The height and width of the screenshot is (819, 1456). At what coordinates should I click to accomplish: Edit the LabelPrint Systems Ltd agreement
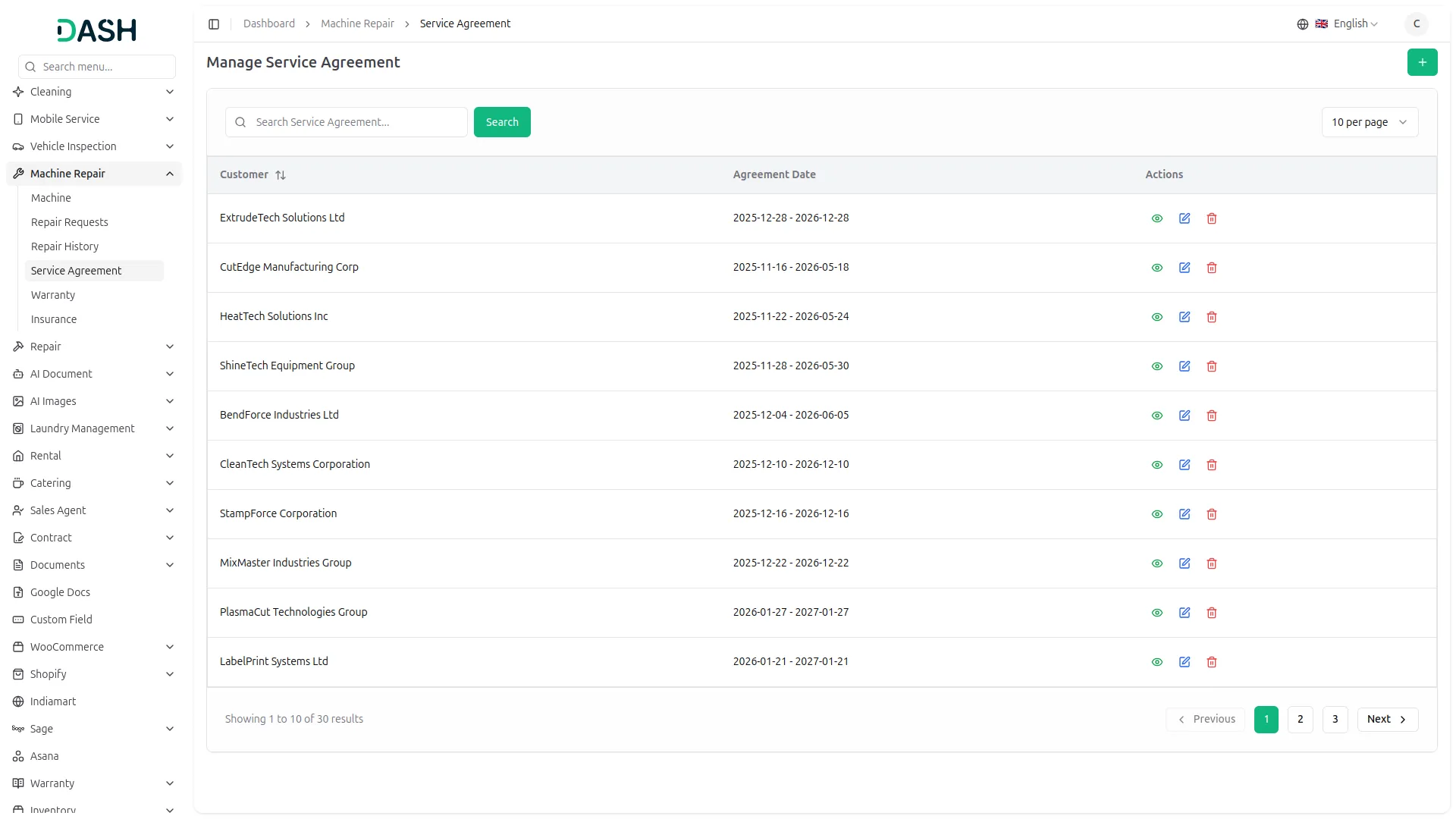[1185, 662]
